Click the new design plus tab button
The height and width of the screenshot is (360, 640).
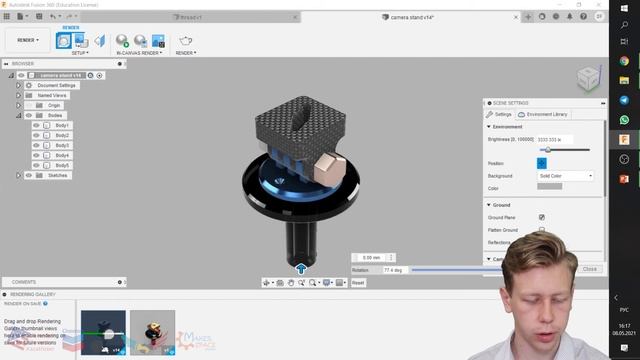pyautogui.click(x=528, y=17)
